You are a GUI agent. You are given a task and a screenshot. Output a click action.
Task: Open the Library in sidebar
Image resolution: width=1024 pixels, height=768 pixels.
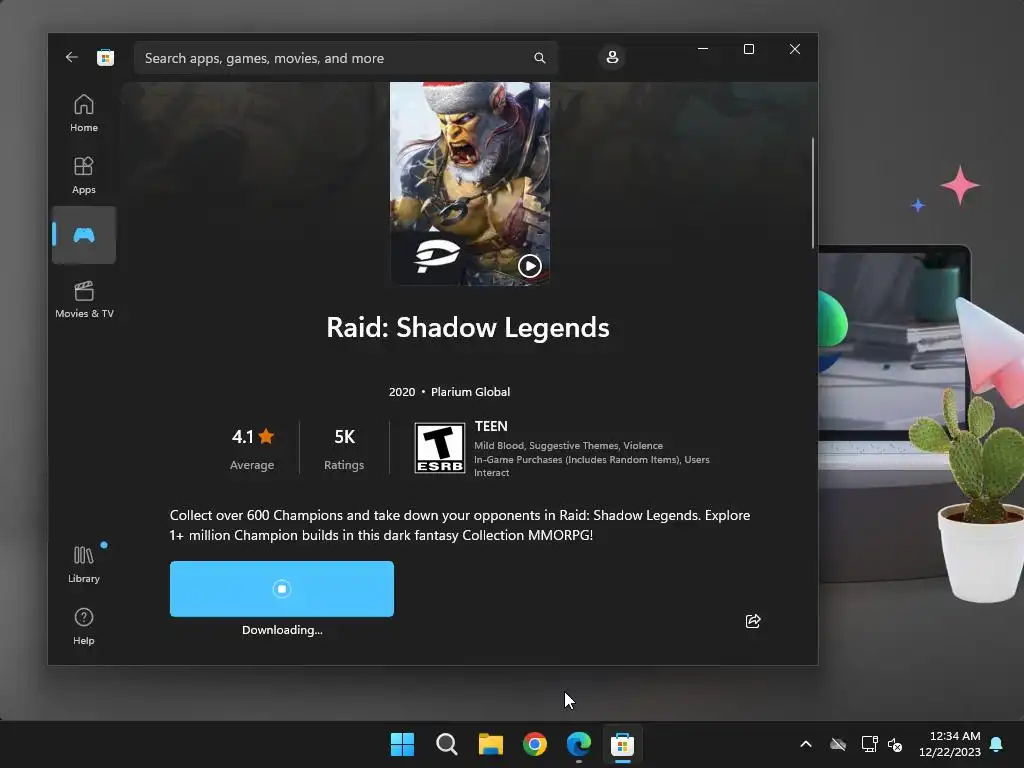click(x=84, y=564)
